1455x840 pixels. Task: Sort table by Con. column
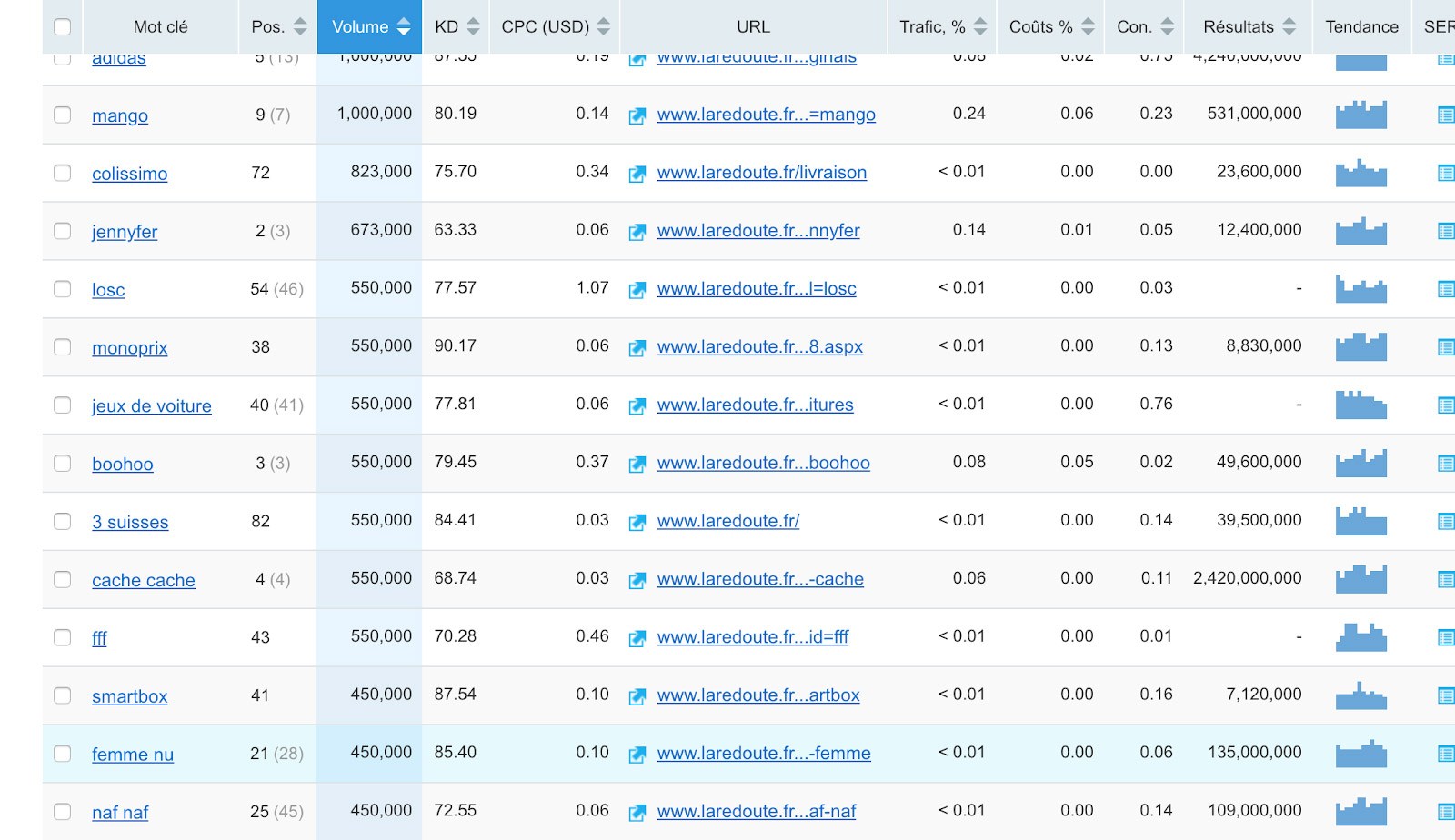pyautogui.click(x=1144, y=27)
